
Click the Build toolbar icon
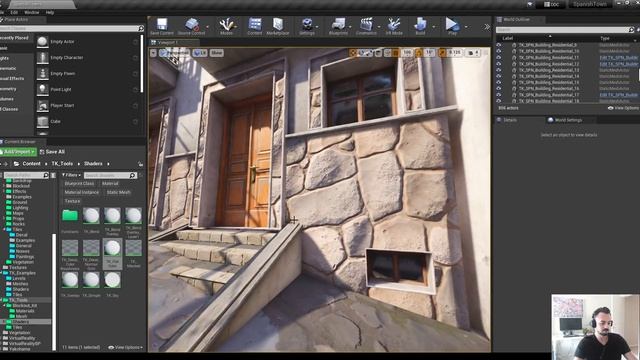(x=420, y=26)
